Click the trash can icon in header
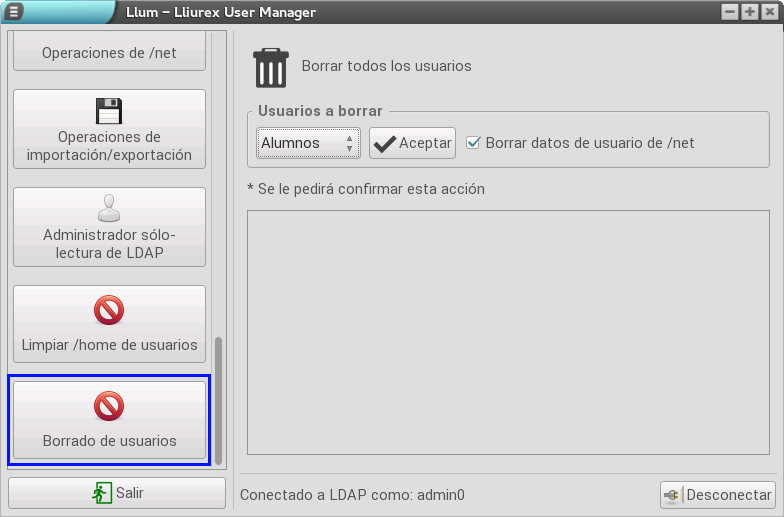This screenshot has height=517, width=784. tap(271, 67)
